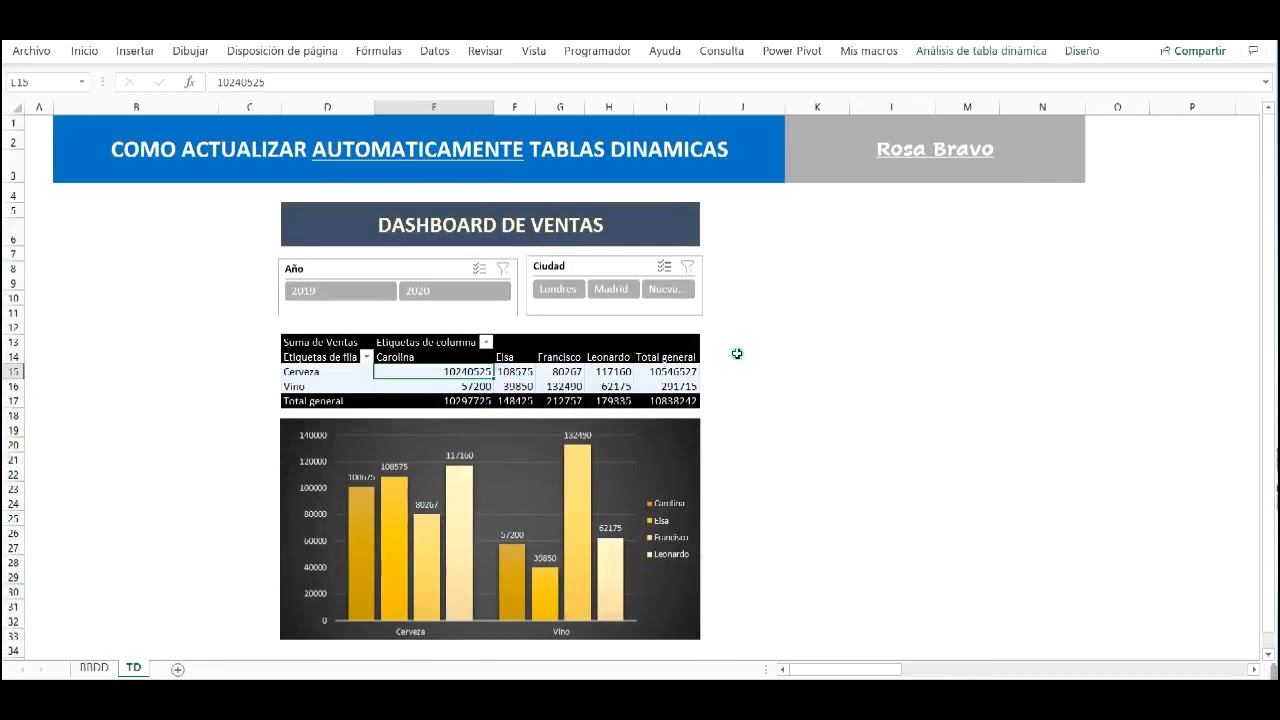Select the Londres slicer button

point(558,289)
